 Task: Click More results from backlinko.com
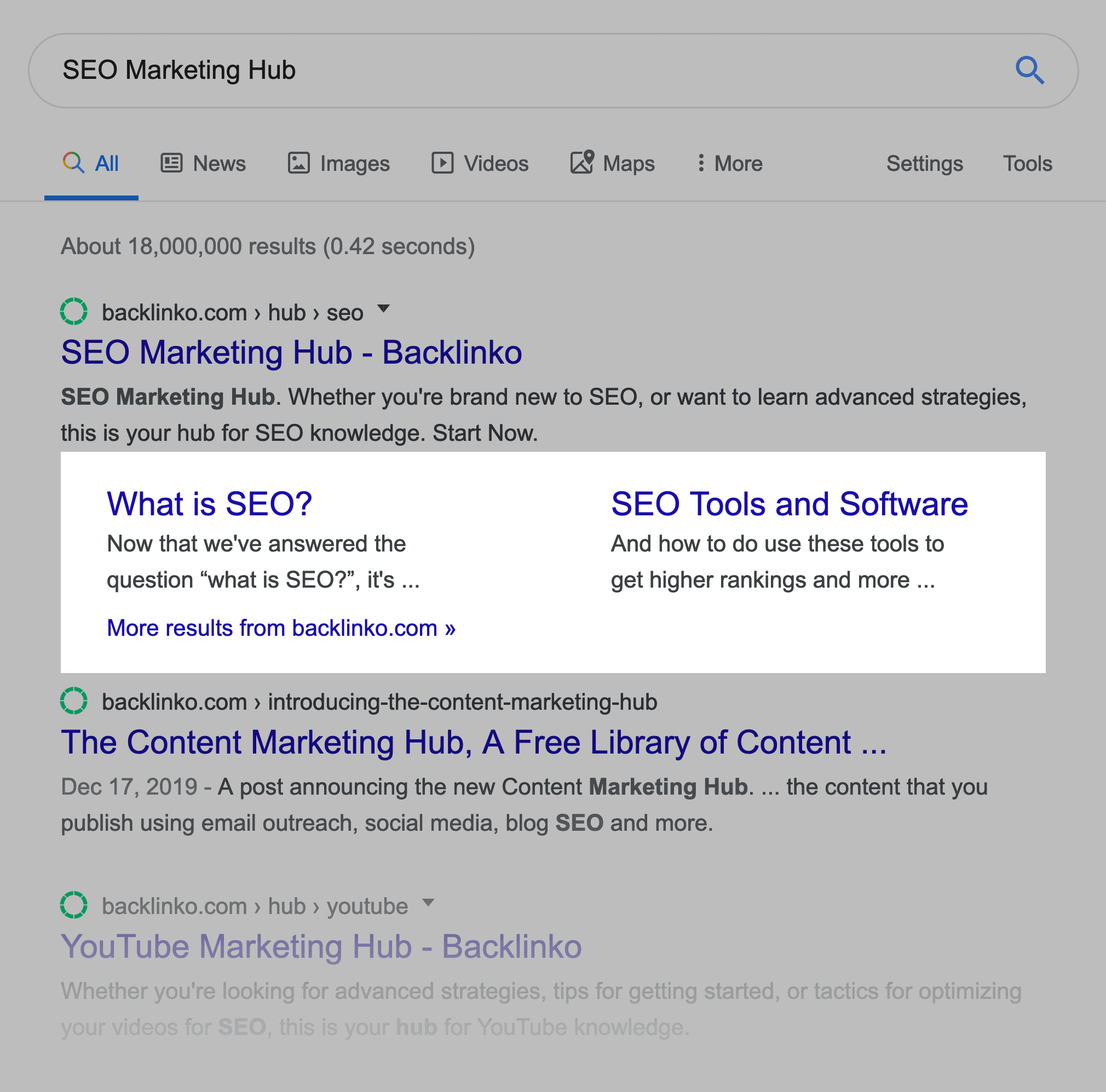(281, 628)
